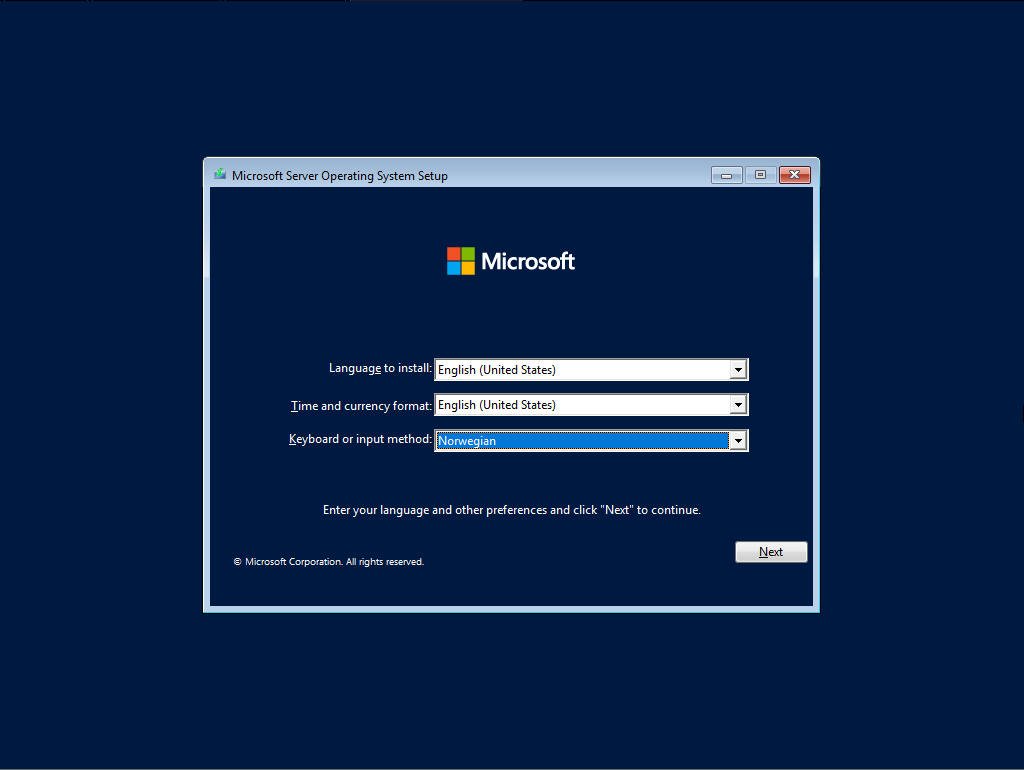The height and width of the screenshot is (770, 1024).
Task: Maximize the Setup window
Action: click(760, 175)
